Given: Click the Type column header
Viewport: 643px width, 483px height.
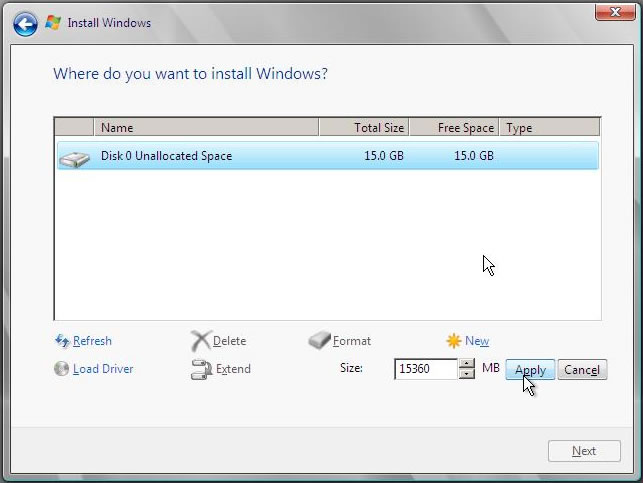Looking at the screenshot, I should [549, 128].
